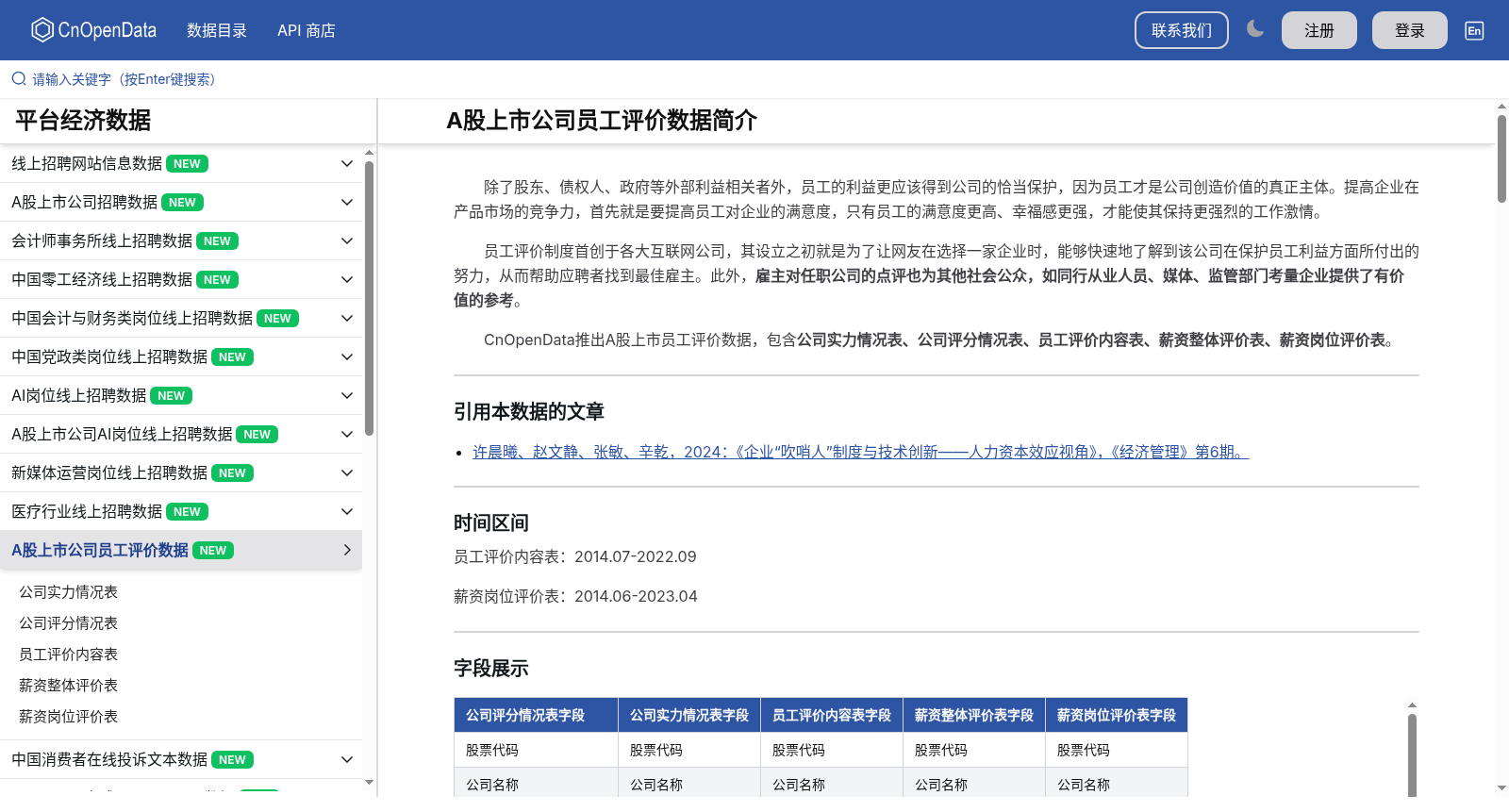Open 薪资岗位评价表 sub-item
Viewport: 1509px width, 812px height.
click(x=68, y=717)
